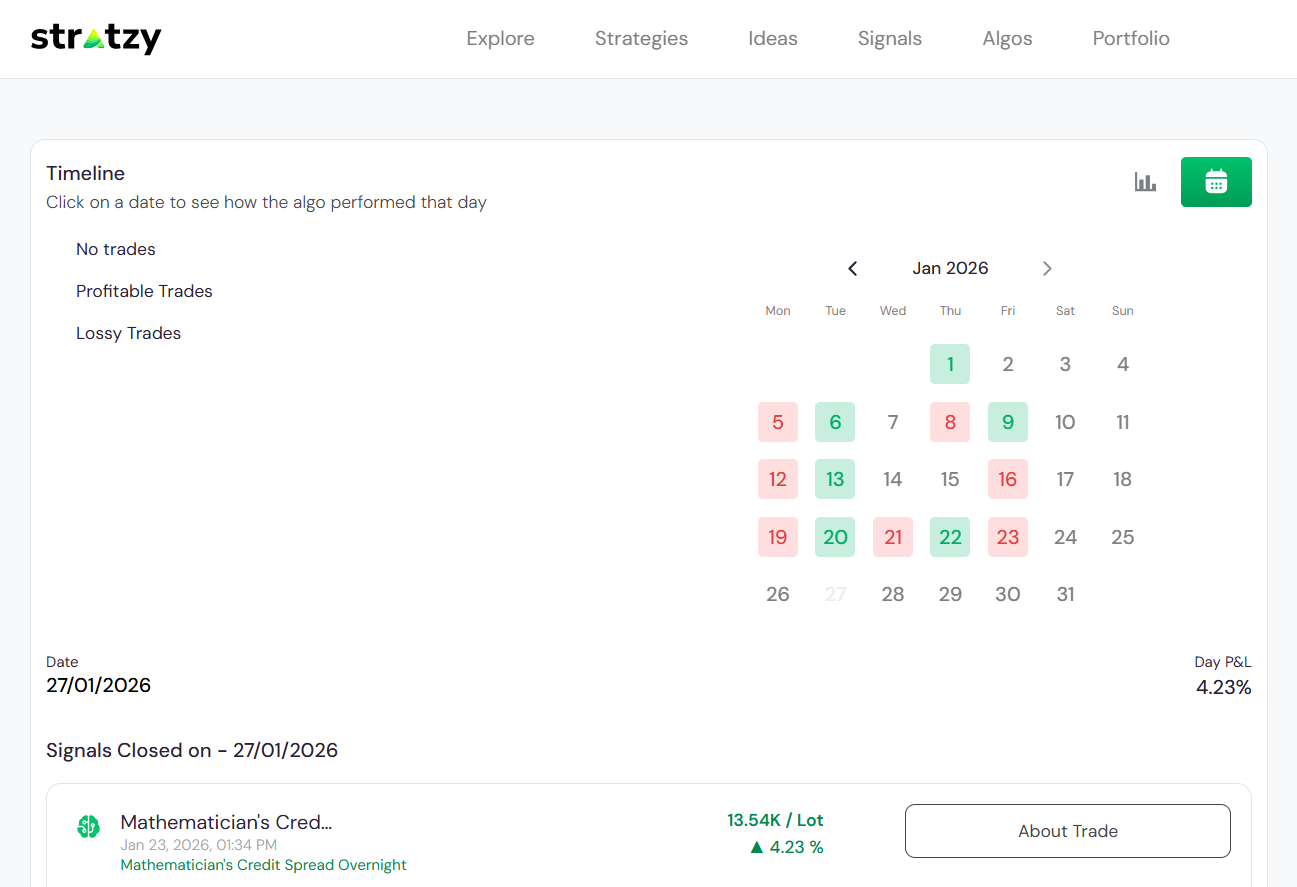Screen dimensions: 1297x887
Task: Open the Explore menu item
Action: click(x=500, y=39)
